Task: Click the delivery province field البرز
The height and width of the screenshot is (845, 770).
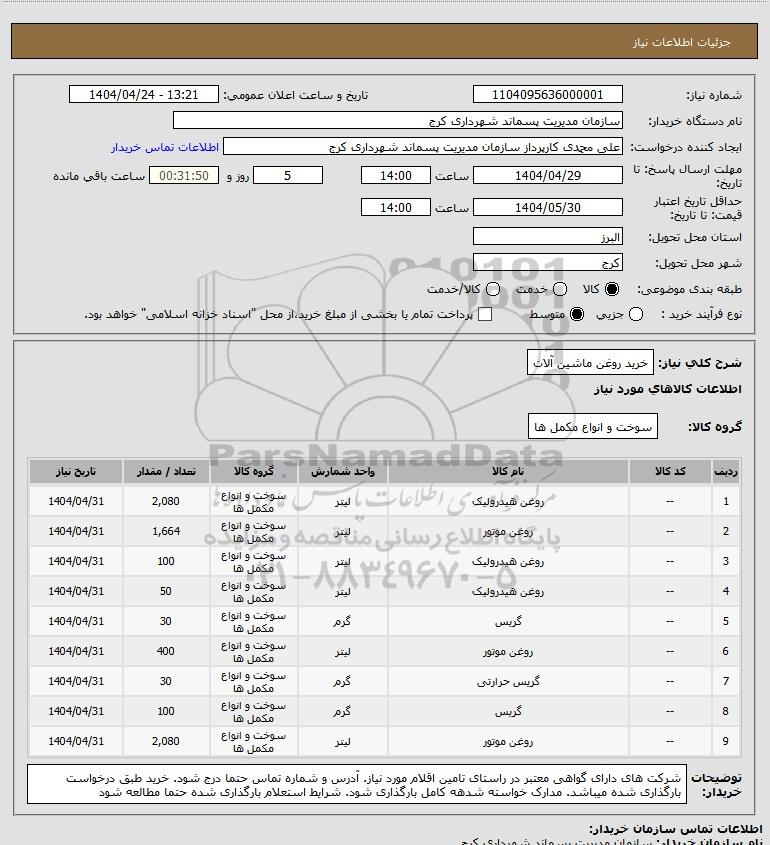Action: 547,236
